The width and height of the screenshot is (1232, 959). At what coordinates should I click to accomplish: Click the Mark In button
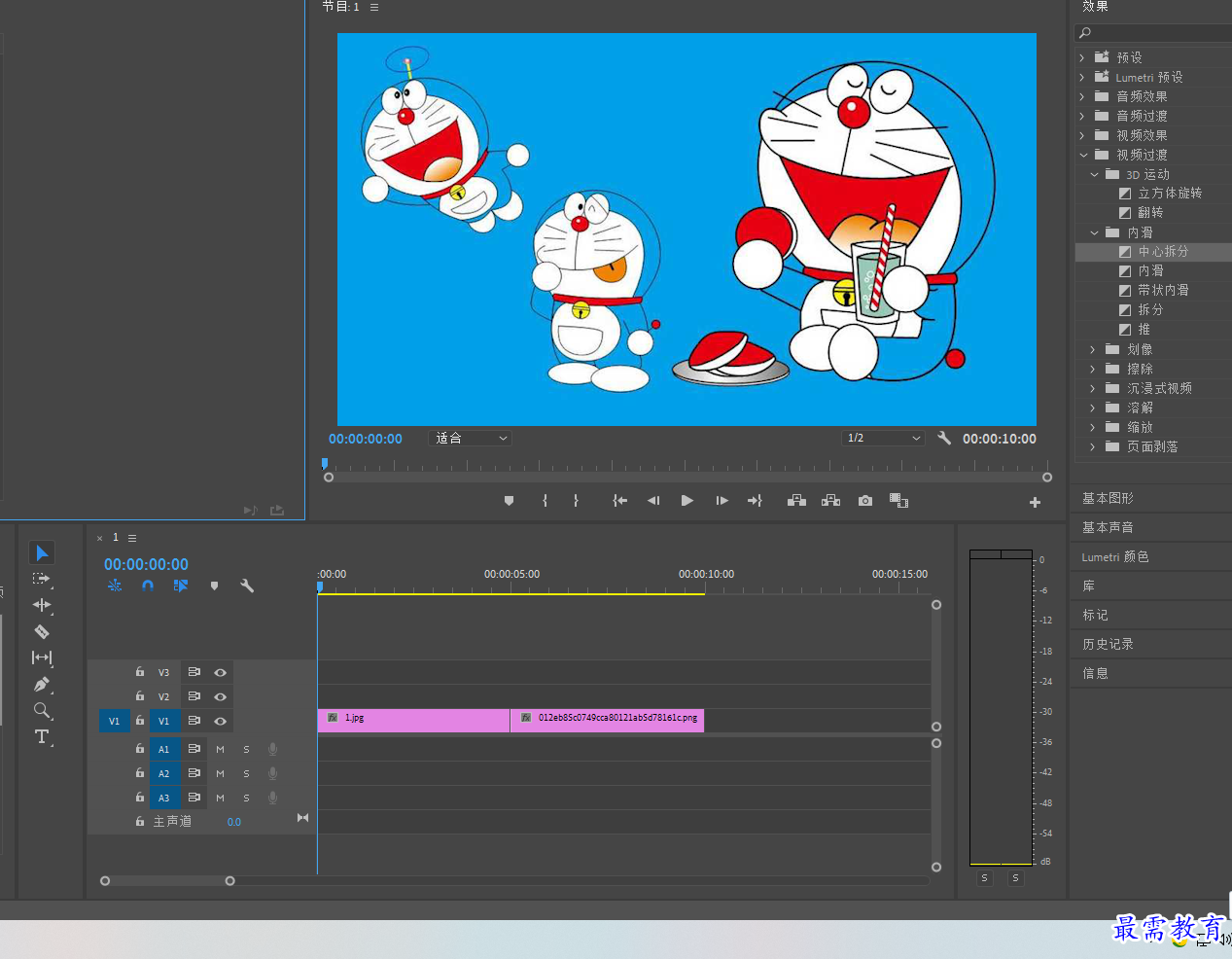pos(545,501)
